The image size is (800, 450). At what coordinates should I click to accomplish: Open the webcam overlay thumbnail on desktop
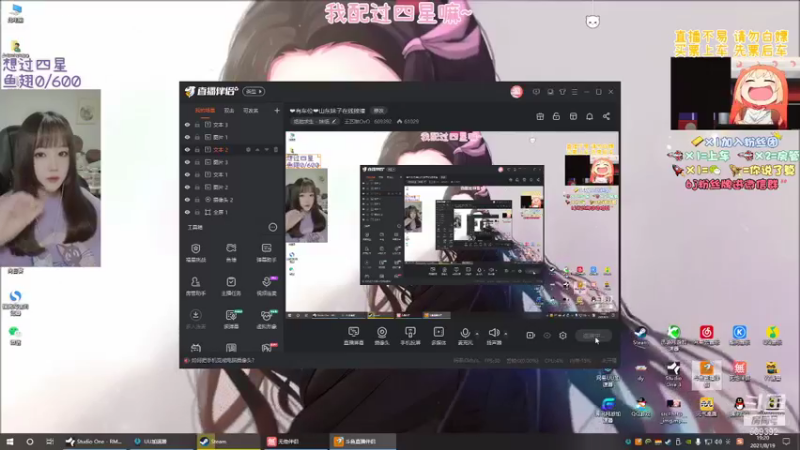51,178
